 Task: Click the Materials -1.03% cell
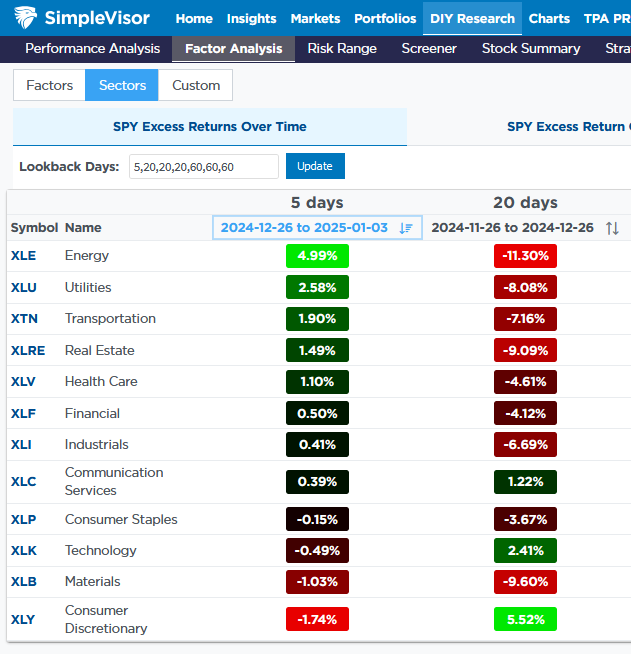tap(317, 581)
